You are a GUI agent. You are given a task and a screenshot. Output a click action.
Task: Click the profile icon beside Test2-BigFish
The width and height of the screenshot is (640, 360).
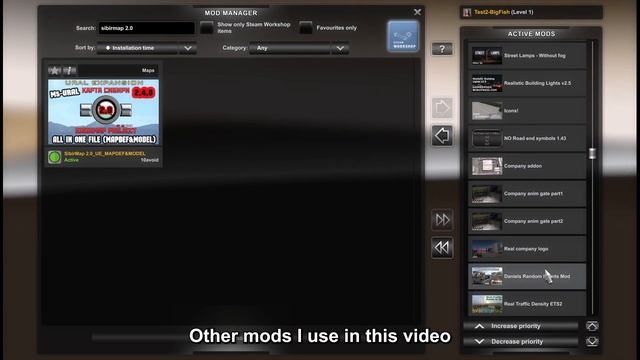[467, 12]
